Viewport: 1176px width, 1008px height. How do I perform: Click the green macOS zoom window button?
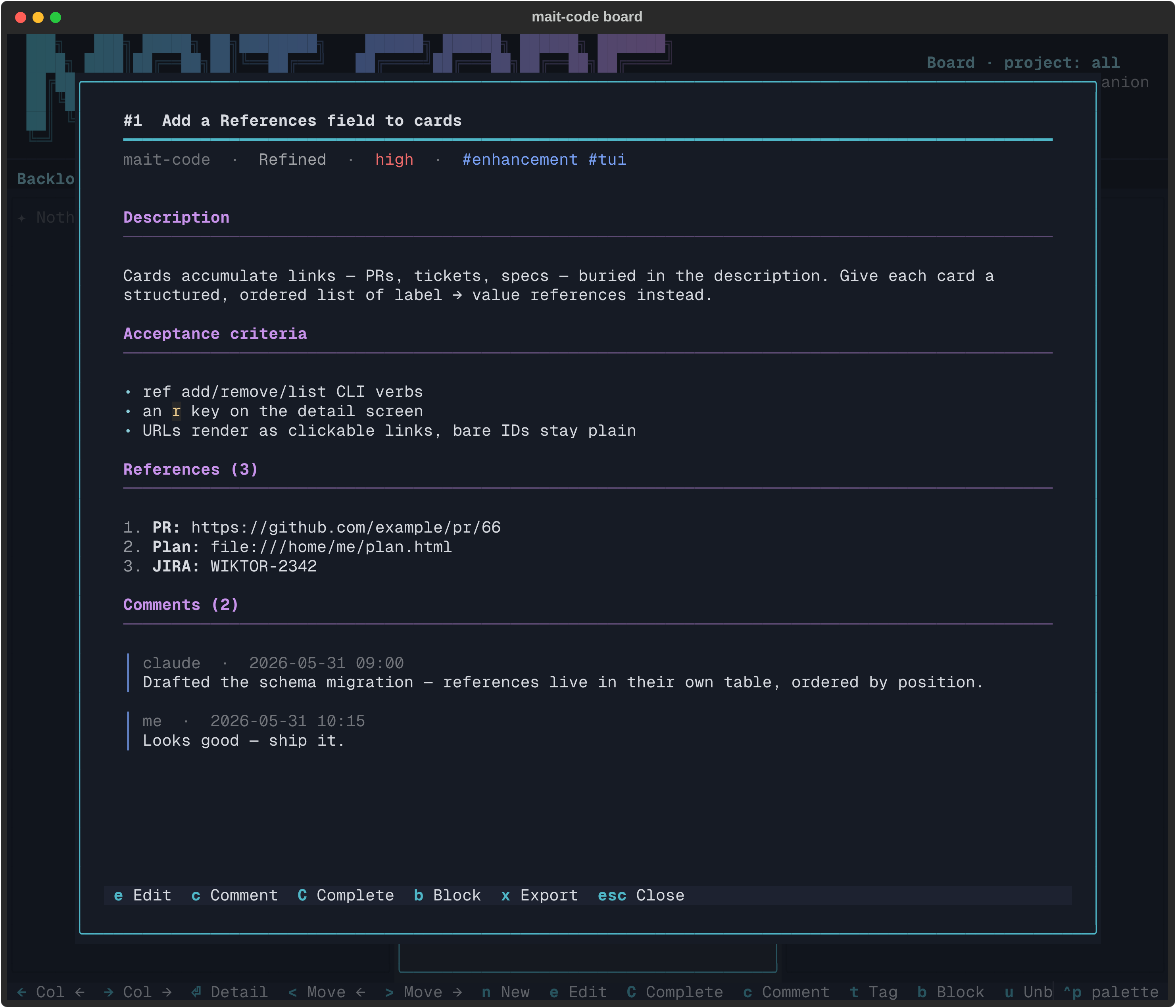pyautogui.click(x=56, y=17)
